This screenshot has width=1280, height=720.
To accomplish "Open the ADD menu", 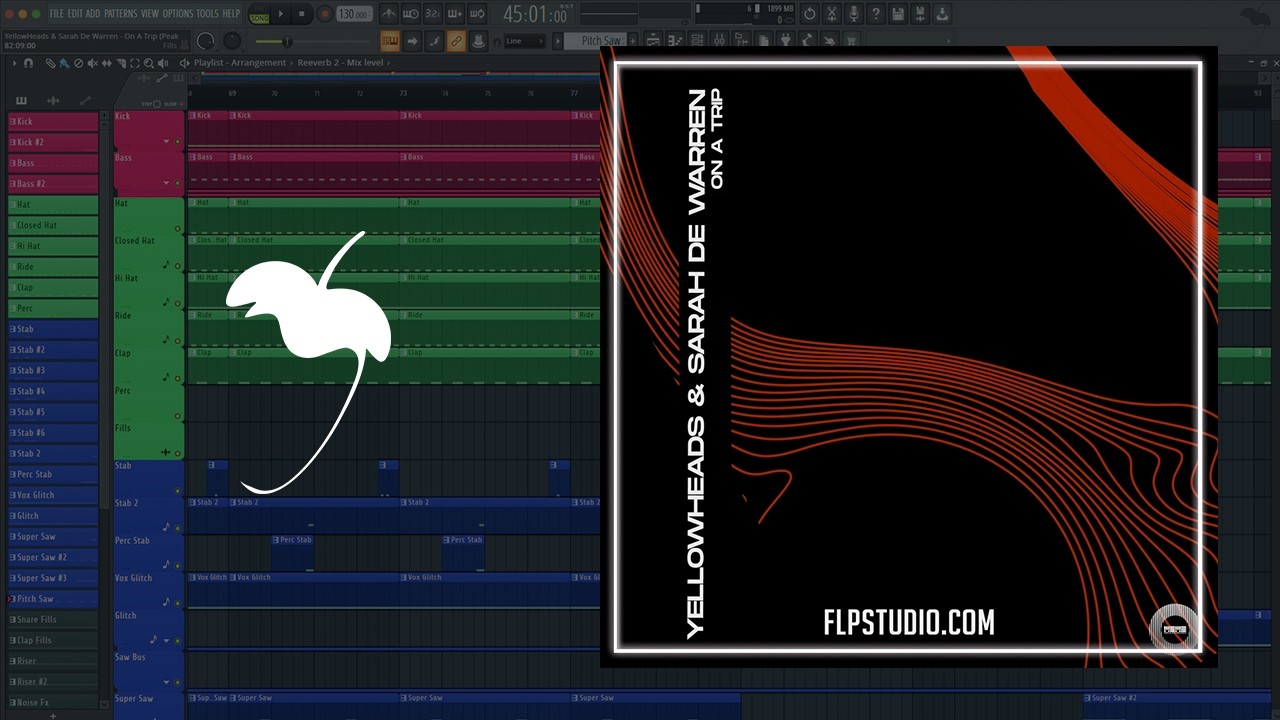I will (x=93, y=14).
